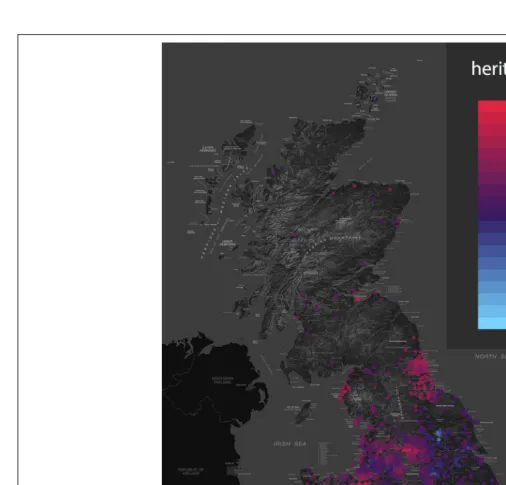506x485 pixels.
Task: Click the NORTHERN IRELAND map label
Action: point(223,380)
